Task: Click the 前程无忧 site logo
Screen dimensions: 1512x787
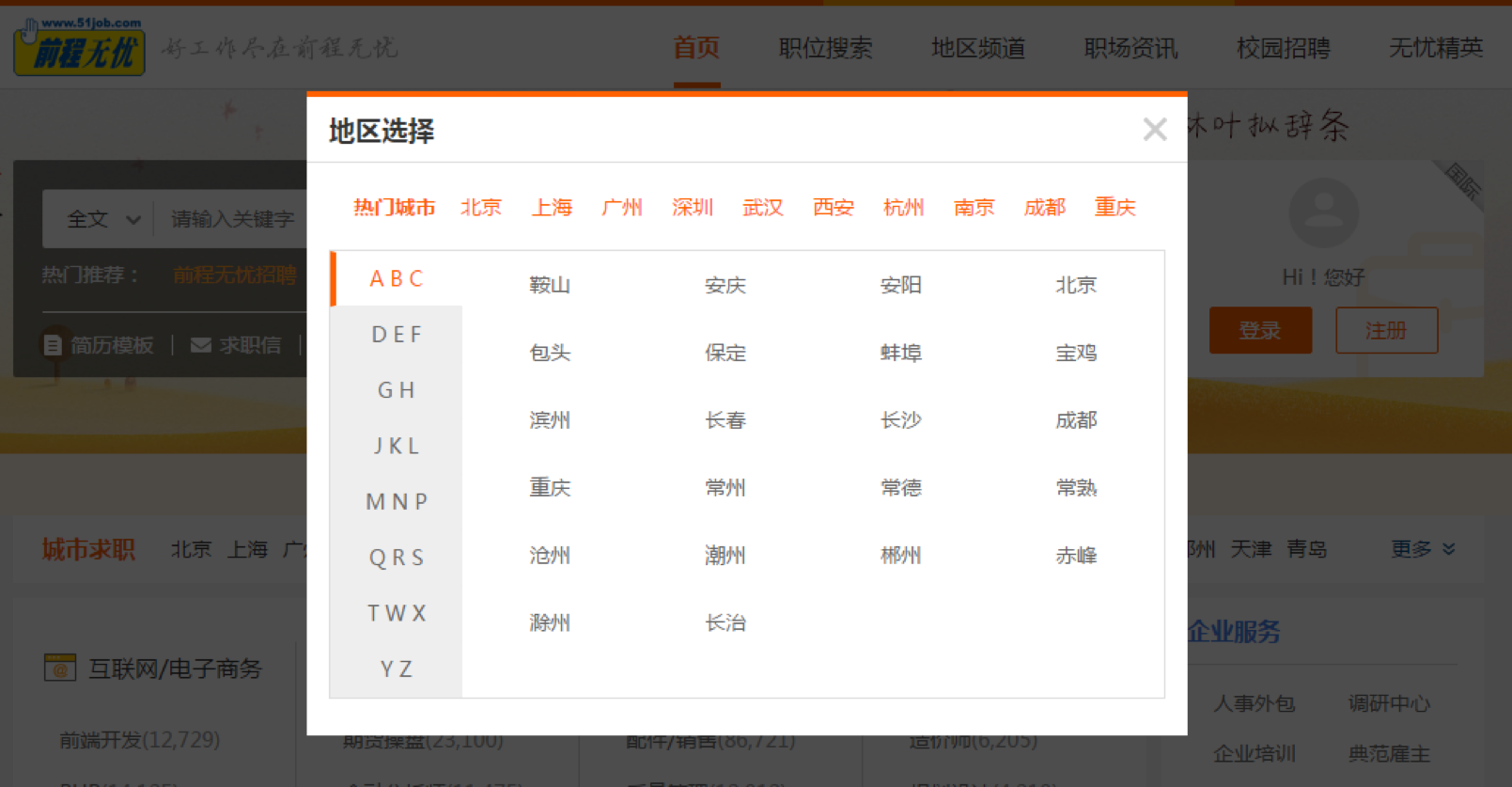Action: [79, 46]
